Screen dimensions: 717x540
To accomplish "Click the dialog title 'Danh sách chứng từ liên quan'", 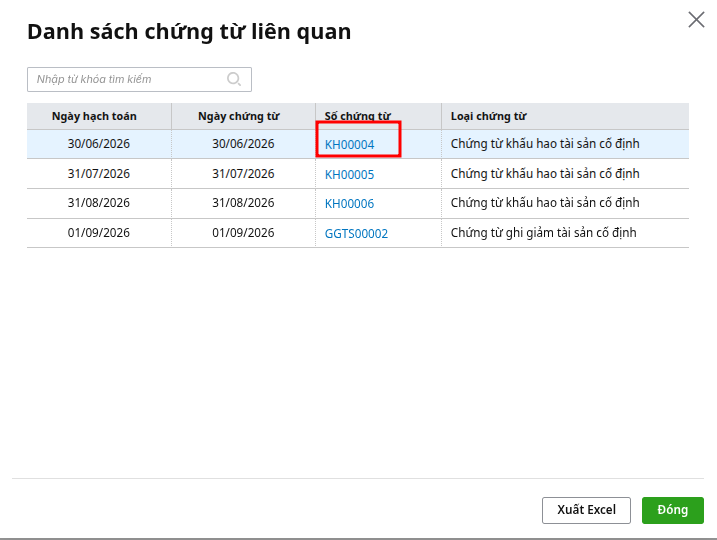I will (x=189, y=32).
